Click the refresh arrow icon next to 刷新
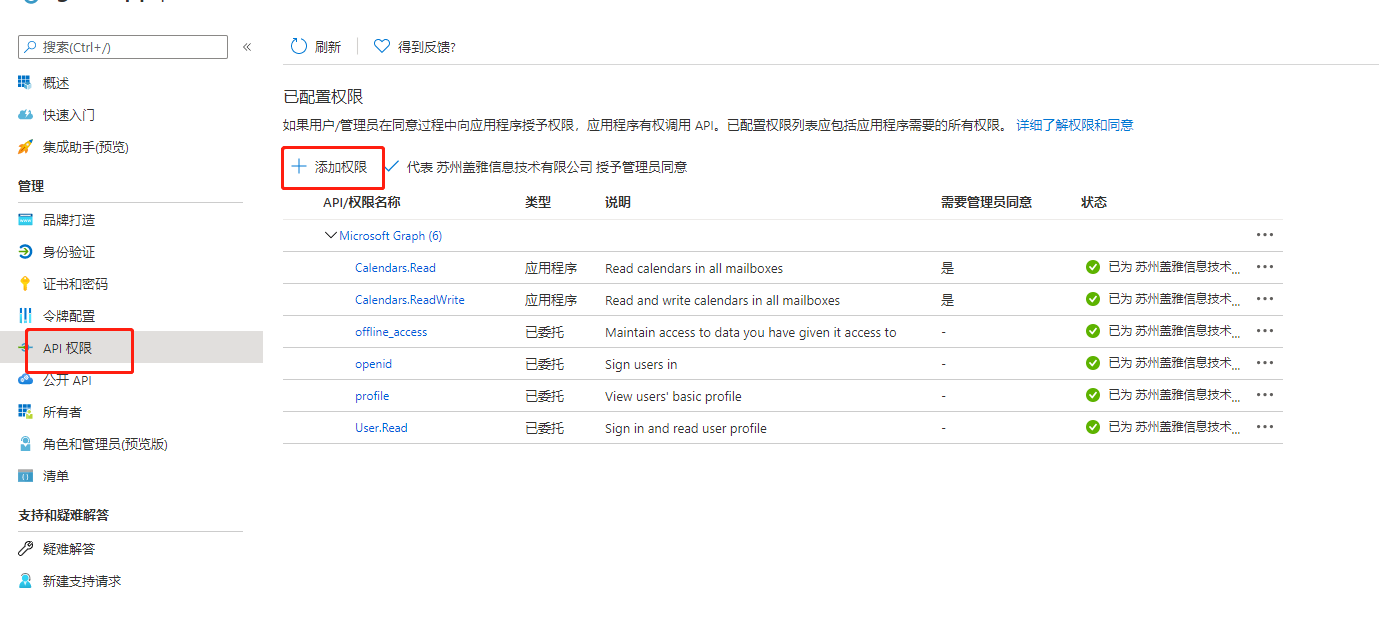Image resolution: width=1379 pixels, height=624 pixels. point(298,46)
